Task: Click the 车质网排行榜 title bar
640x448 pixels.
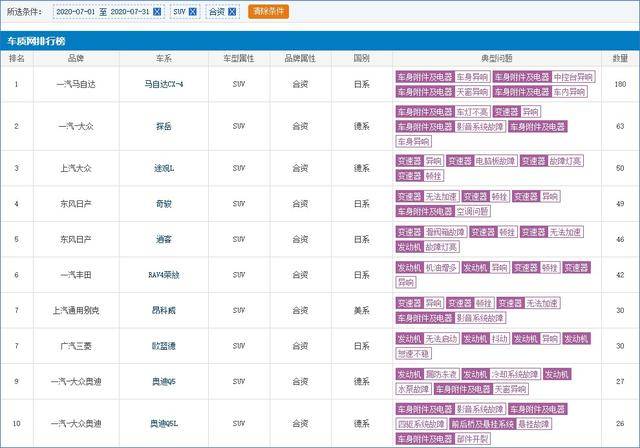Action: pos(320,41)
